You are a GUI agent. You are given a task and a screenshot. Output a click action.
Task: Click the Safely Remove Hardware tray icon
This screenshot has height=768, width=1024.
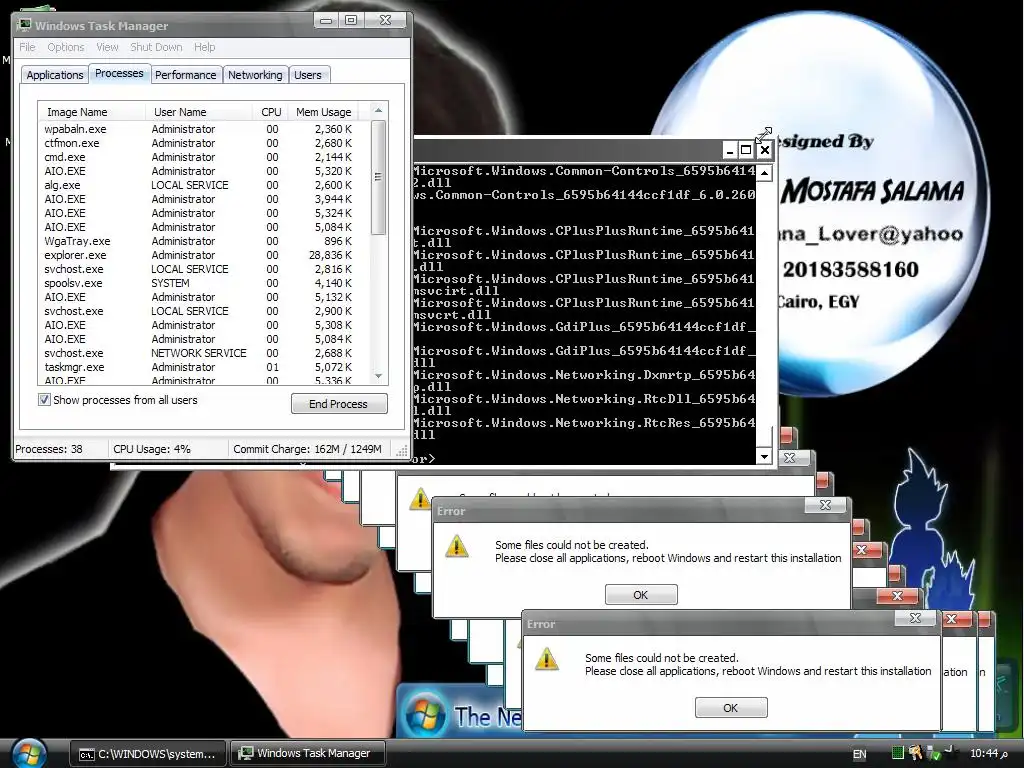pyautogui.click(x=934, y=754)
